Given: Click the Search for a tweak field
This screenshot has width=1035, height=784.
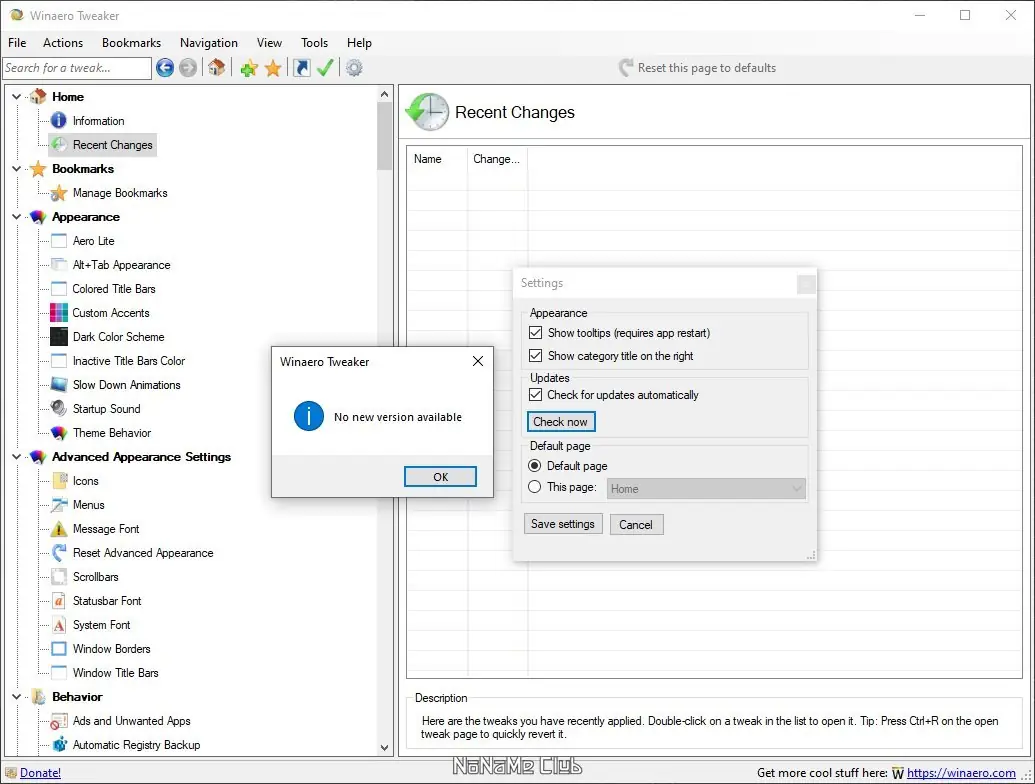Looking at the screenshot, I should pos(77,67).
